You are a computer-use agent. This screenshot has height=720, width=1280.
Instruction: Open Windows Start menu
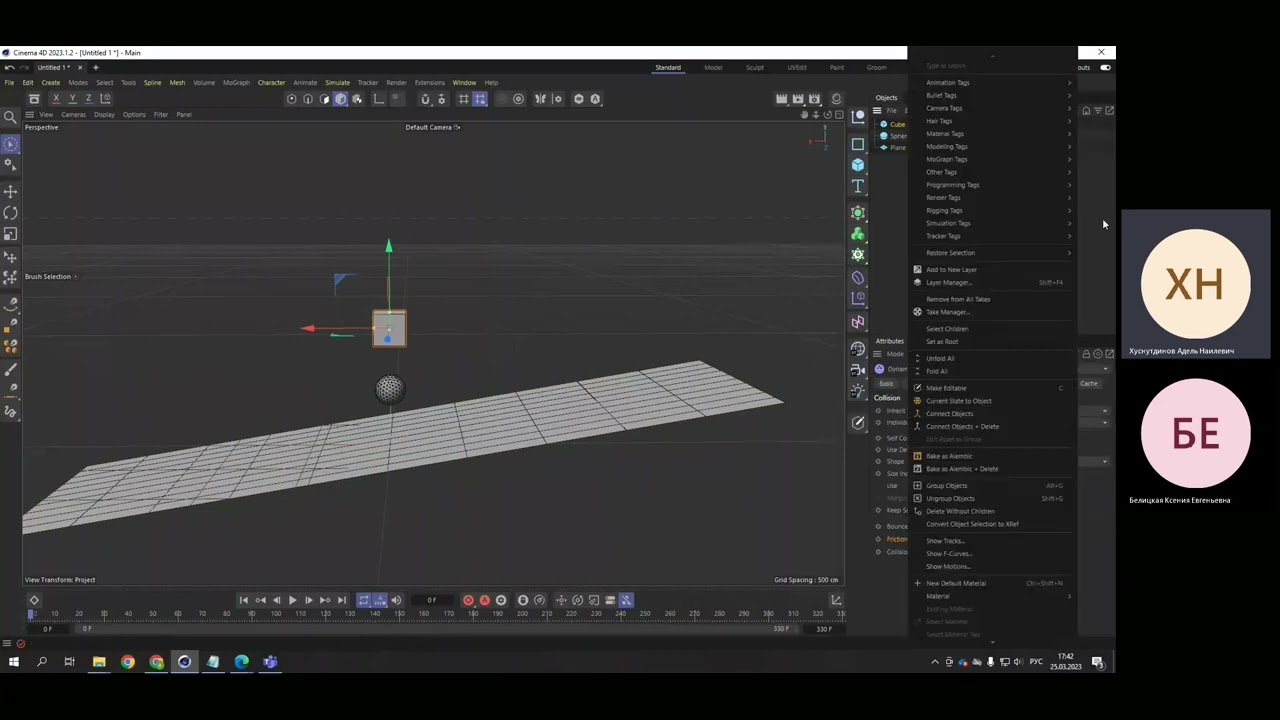[13, 661]
